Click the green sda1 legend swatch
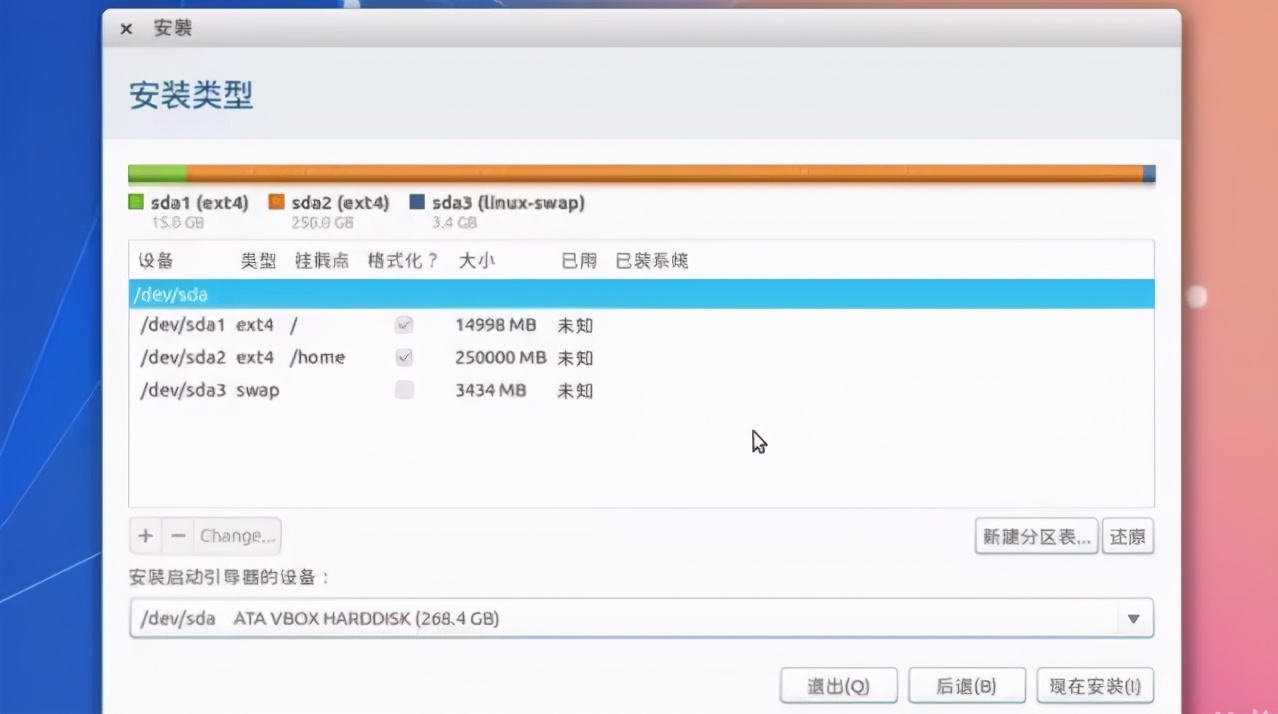The height and width of the screenshot is (714, 1278). coord(136,202)
